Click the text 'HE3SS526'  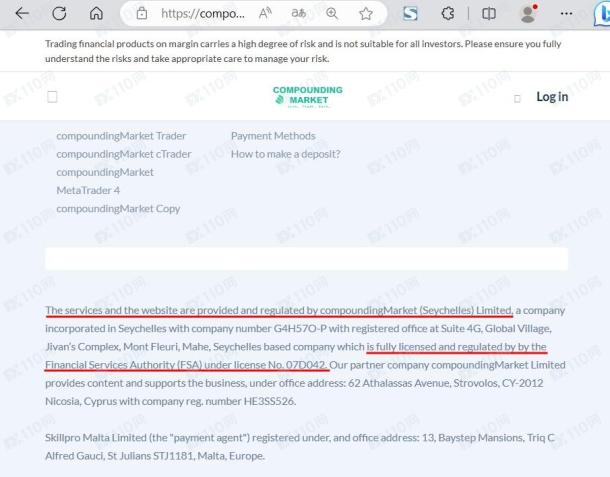point(269,401)
